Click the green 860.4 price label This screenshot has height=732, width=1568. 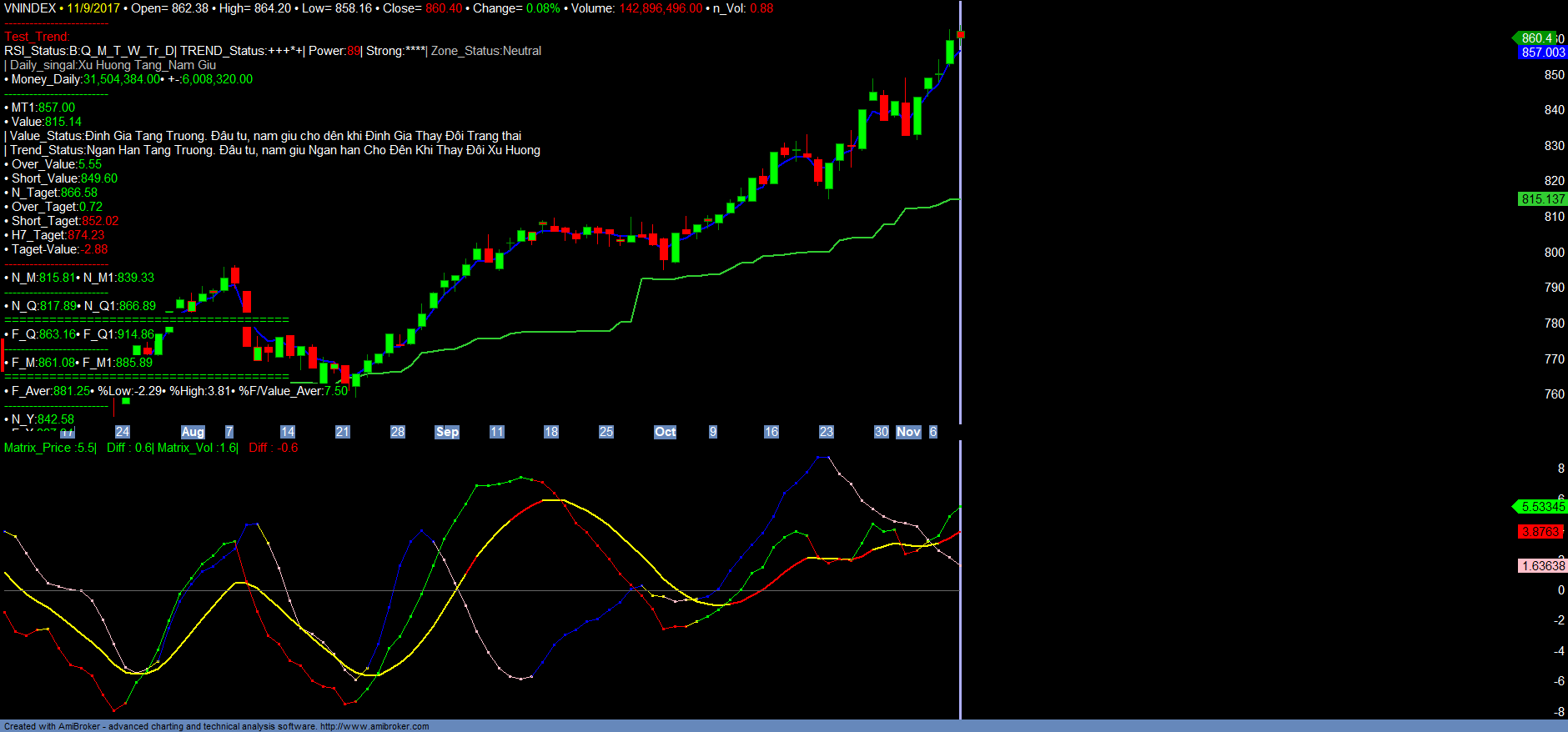click(x=1535, y=38)
